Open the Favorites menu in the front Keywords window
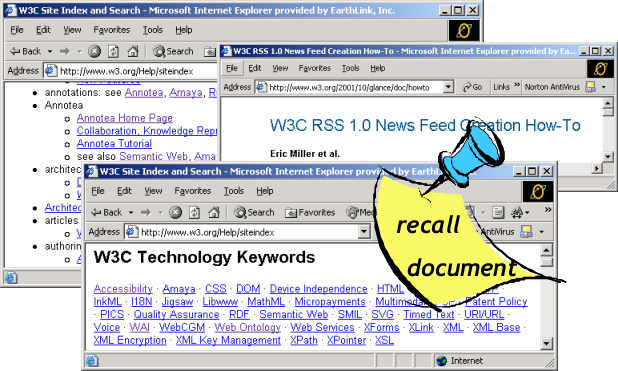The image size is (618, 371). point(193,191)
